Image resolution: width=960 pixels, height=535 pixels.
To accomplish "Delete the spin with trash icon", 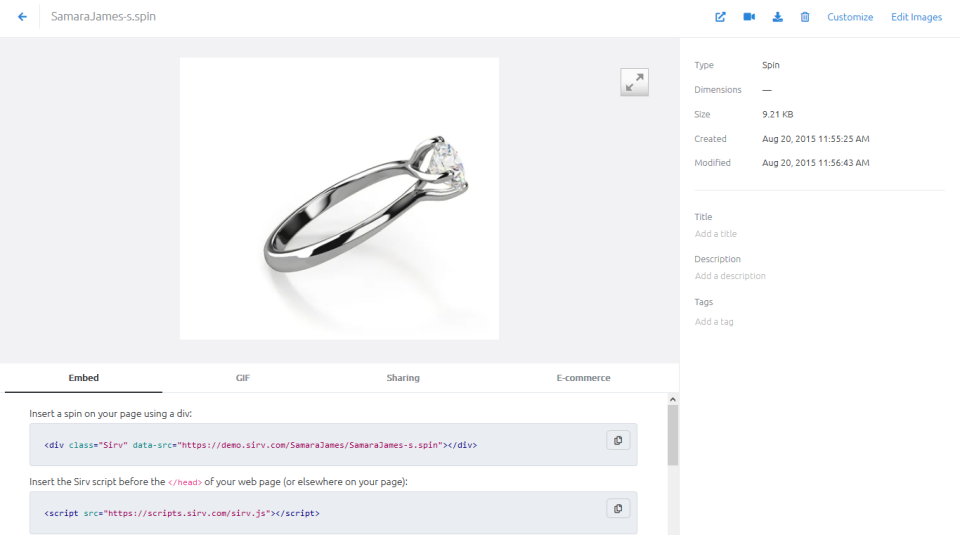I will (805, 17).
